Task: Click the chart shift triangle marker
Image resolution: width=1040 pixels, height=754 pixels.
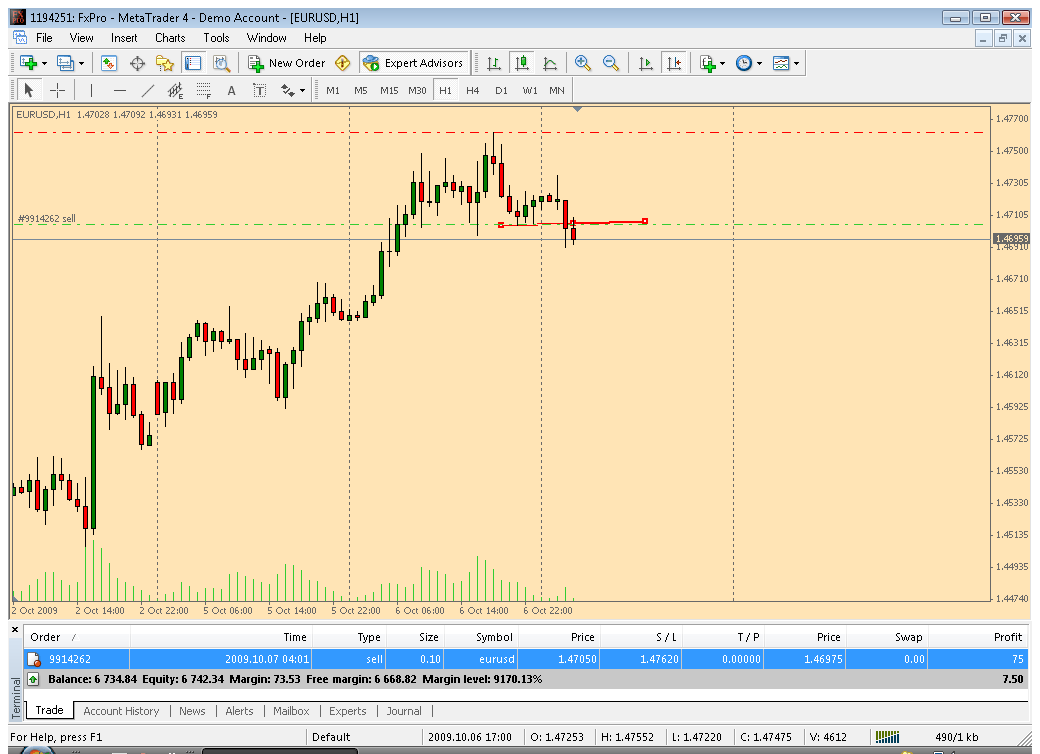Action: tap(578, 109)
